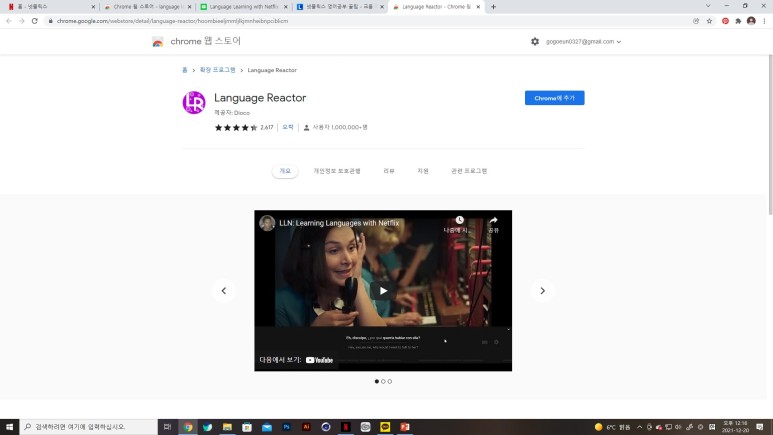773x435 pixels.
Task: Click the page vertical scrollbar
Action: [x=770, y=135]
